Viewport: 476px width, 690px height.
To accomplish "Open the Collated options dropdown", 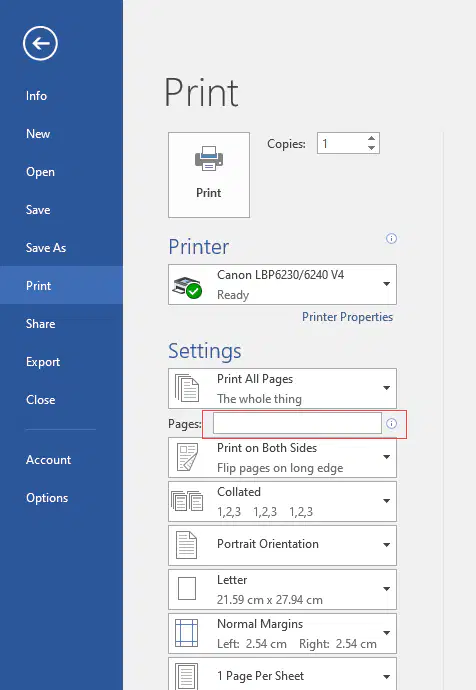I will tap(282, 501).
